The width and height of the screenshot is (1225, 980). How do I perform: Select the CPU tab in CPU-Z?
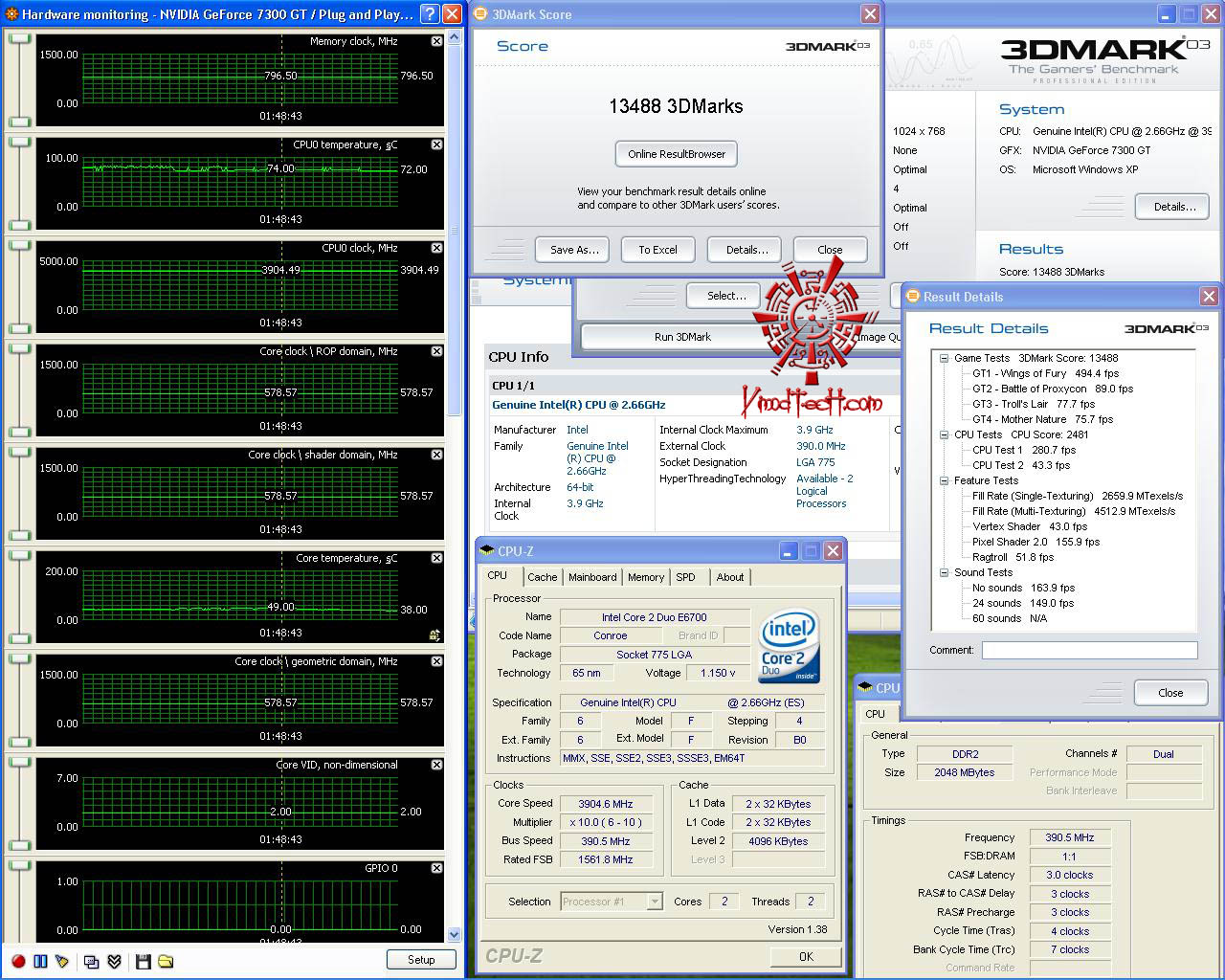coord(498,575)
